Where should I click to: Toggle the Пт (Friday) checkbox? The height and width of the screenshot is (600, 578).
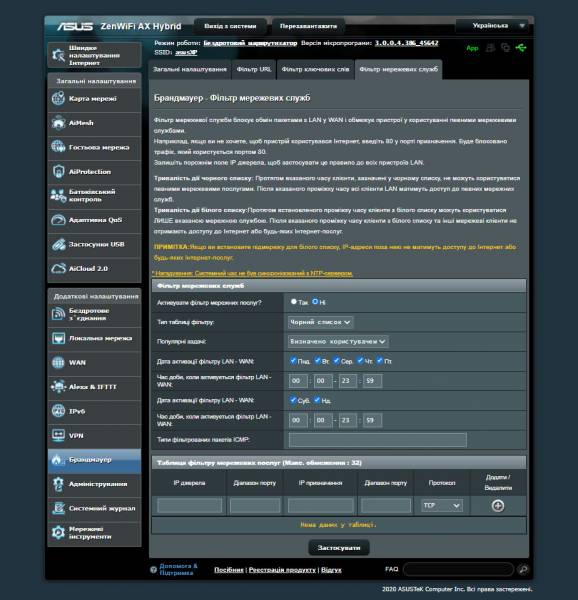pos(379,360)
